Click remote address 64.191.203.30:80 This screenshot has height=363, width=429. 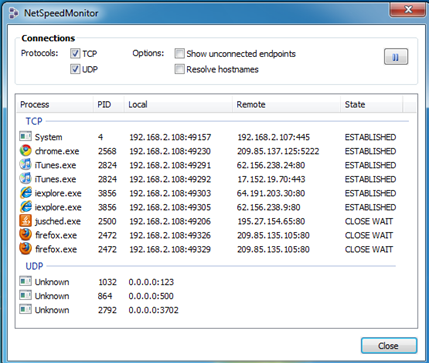tap(271, 193)
